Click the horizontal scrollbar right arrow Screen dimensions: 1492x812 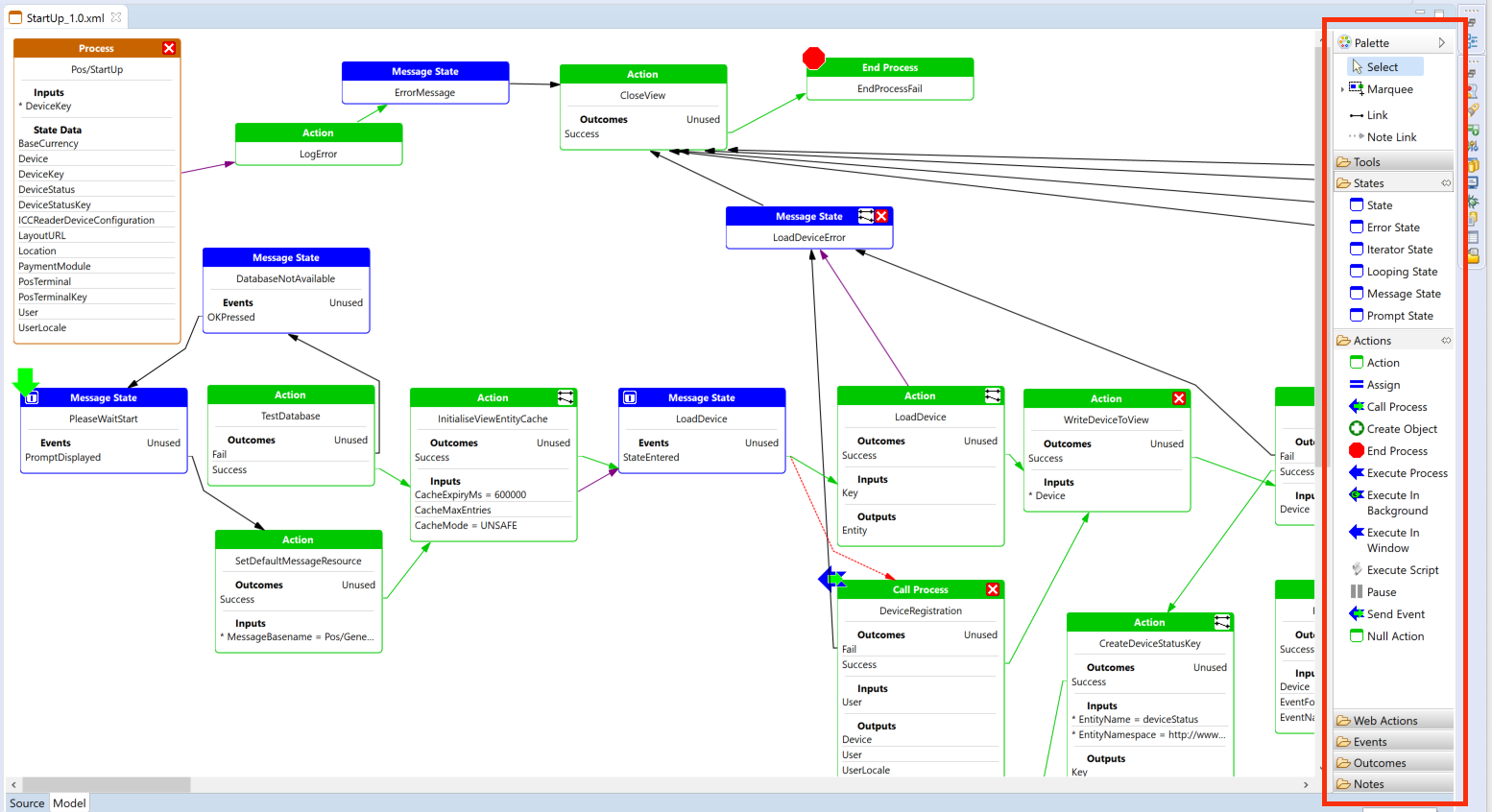tap(1306, 785)
